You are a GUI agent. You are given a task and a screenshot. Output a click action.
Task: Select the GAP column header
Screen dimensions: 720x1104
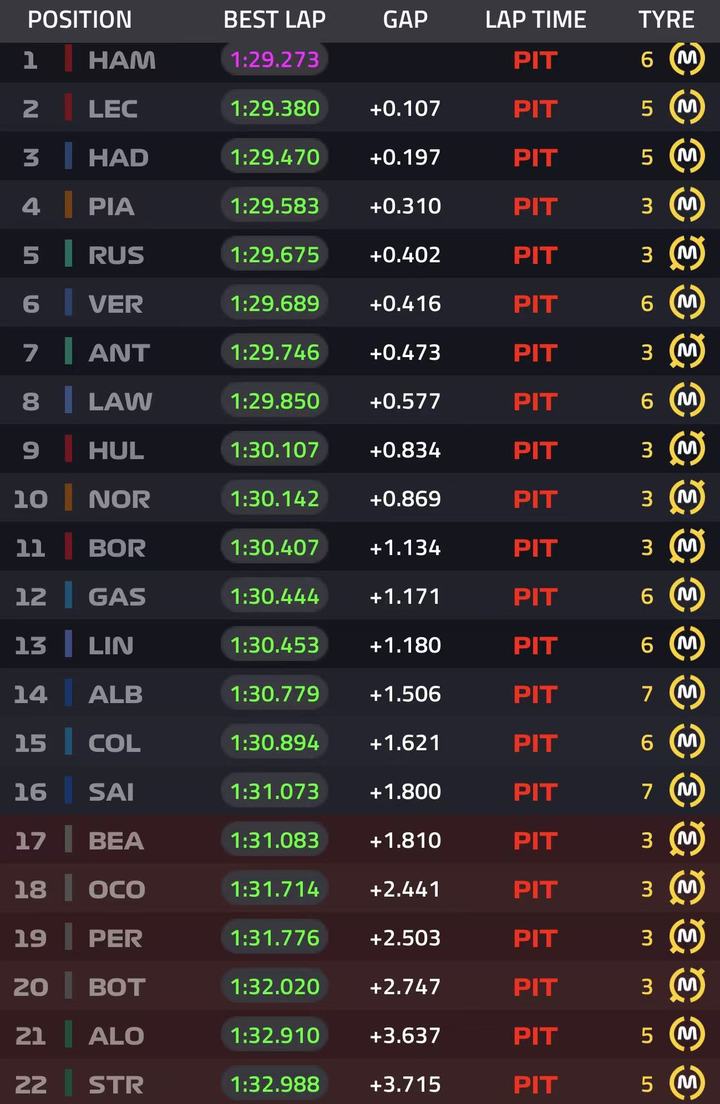tap(405, 20)
